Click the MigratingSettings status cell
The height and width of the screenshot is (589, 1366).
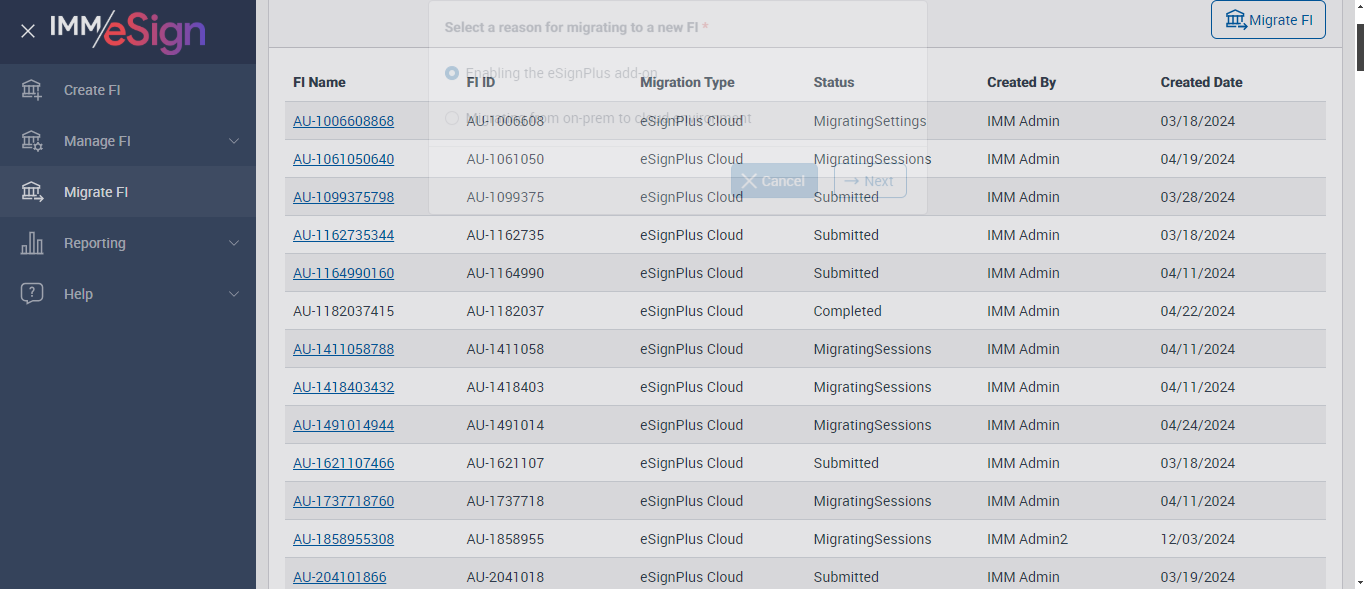[x=870, y=121]
